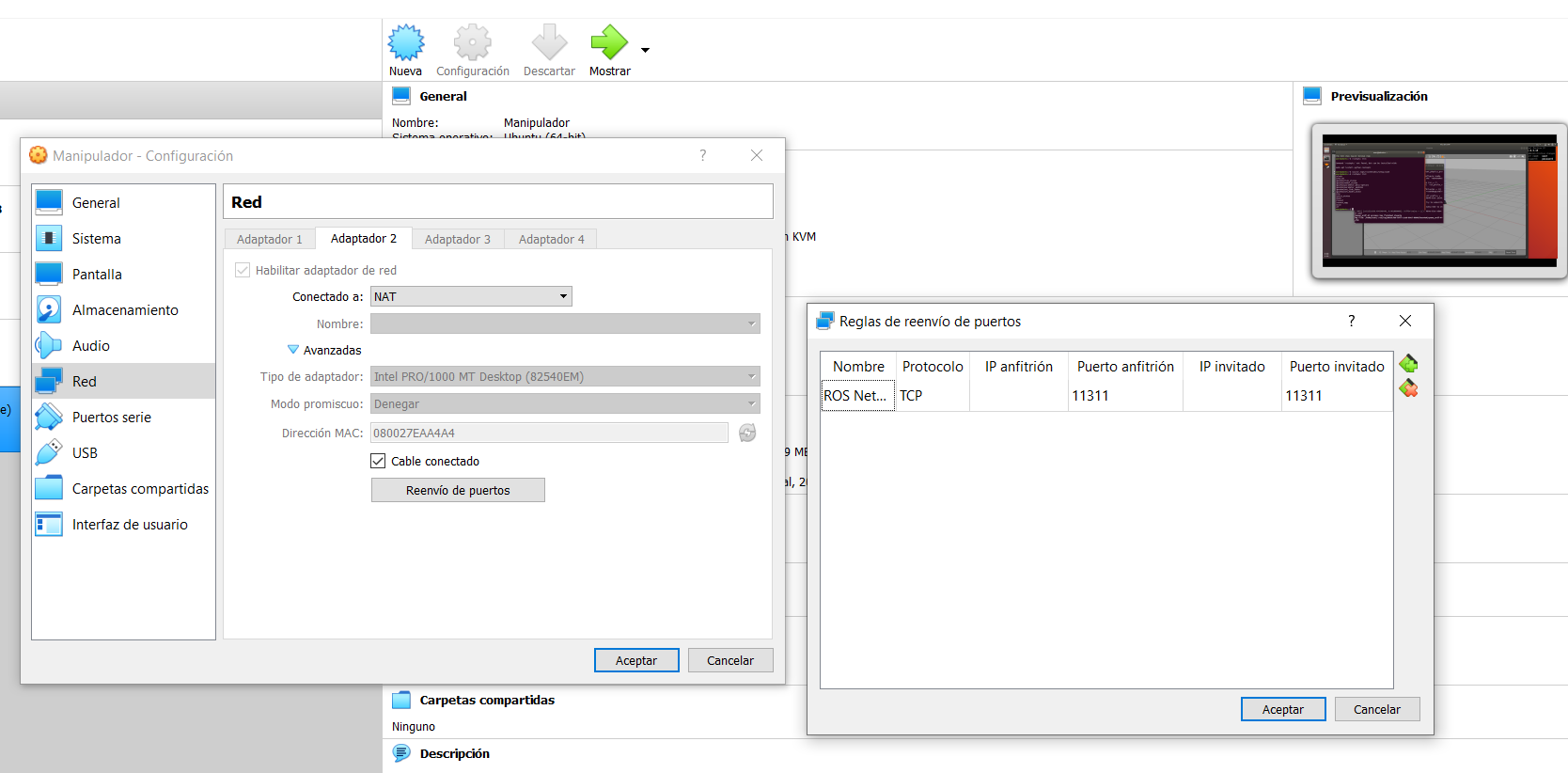1568x773 pixels.
Task: Select Sistema in settings sidebar
Action: click(x=124, y=239)
